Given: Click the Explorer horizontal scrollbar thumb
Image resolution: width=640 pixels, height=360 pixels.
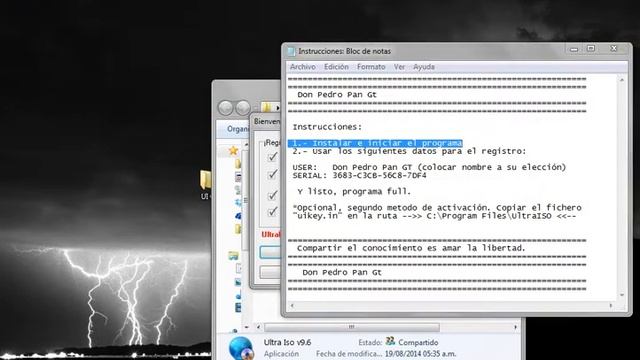Looking at the screenshot, I should (x=351, y=327).
